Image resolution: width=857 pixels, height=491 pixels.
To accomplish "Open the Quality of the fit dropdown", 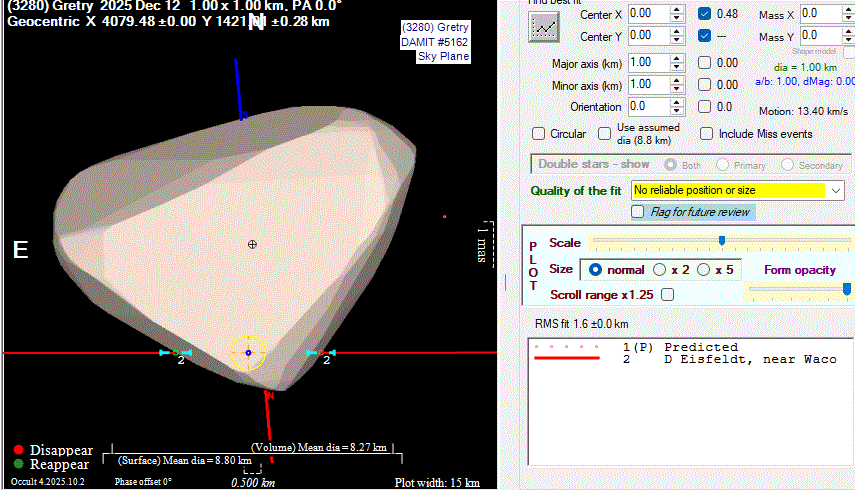I will [x=836, y=190].
